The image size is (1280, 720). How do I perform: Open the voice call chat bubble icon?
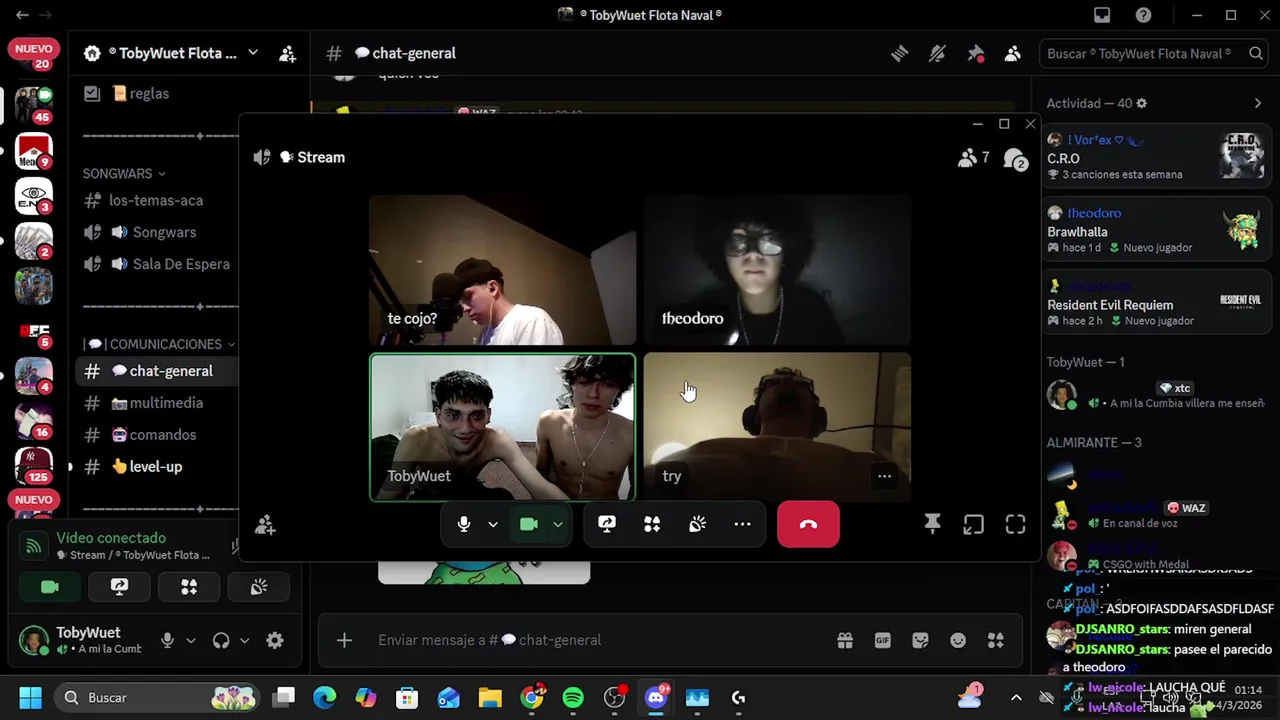1015,159
